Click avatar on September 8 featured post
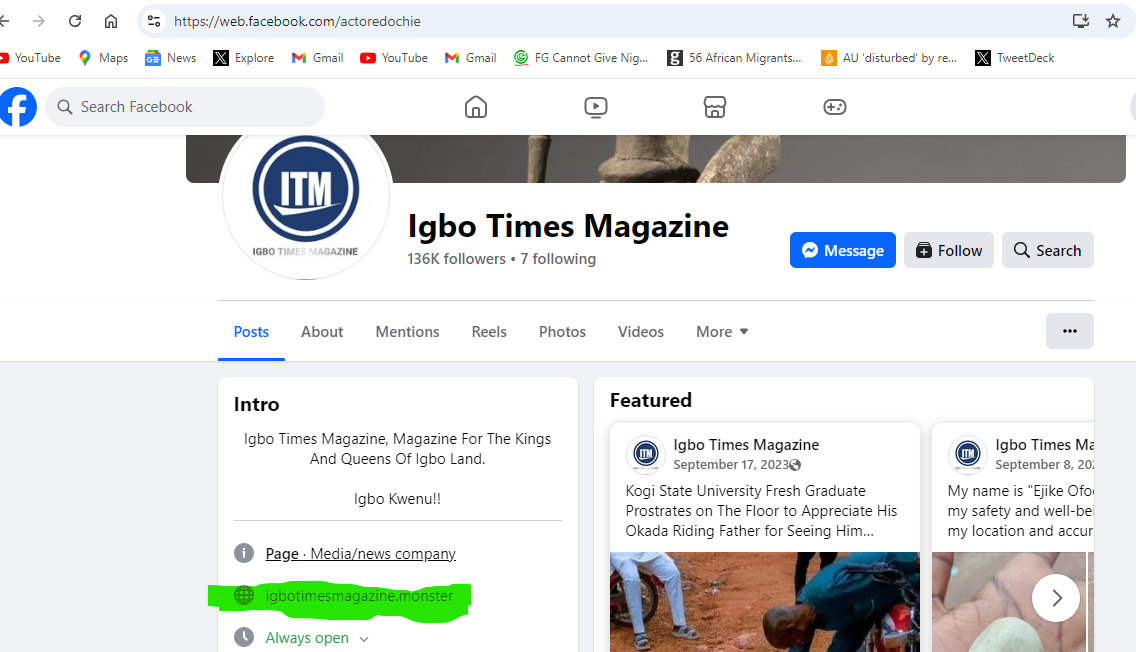 [x=967, y=454]
